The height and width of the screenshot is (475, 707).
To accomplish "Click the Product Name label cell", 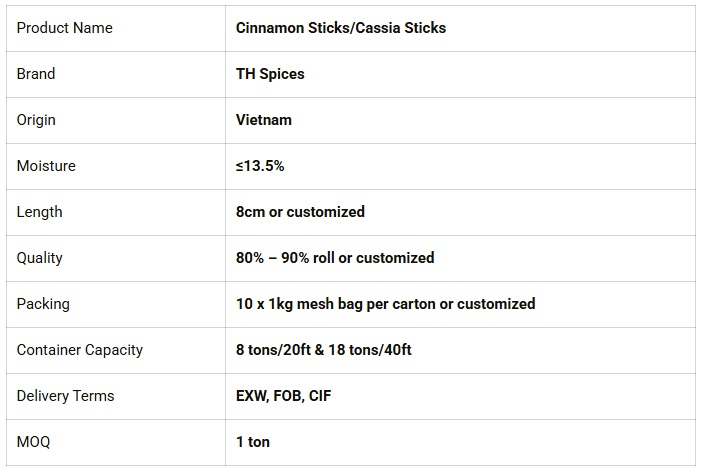I will 65,28.
